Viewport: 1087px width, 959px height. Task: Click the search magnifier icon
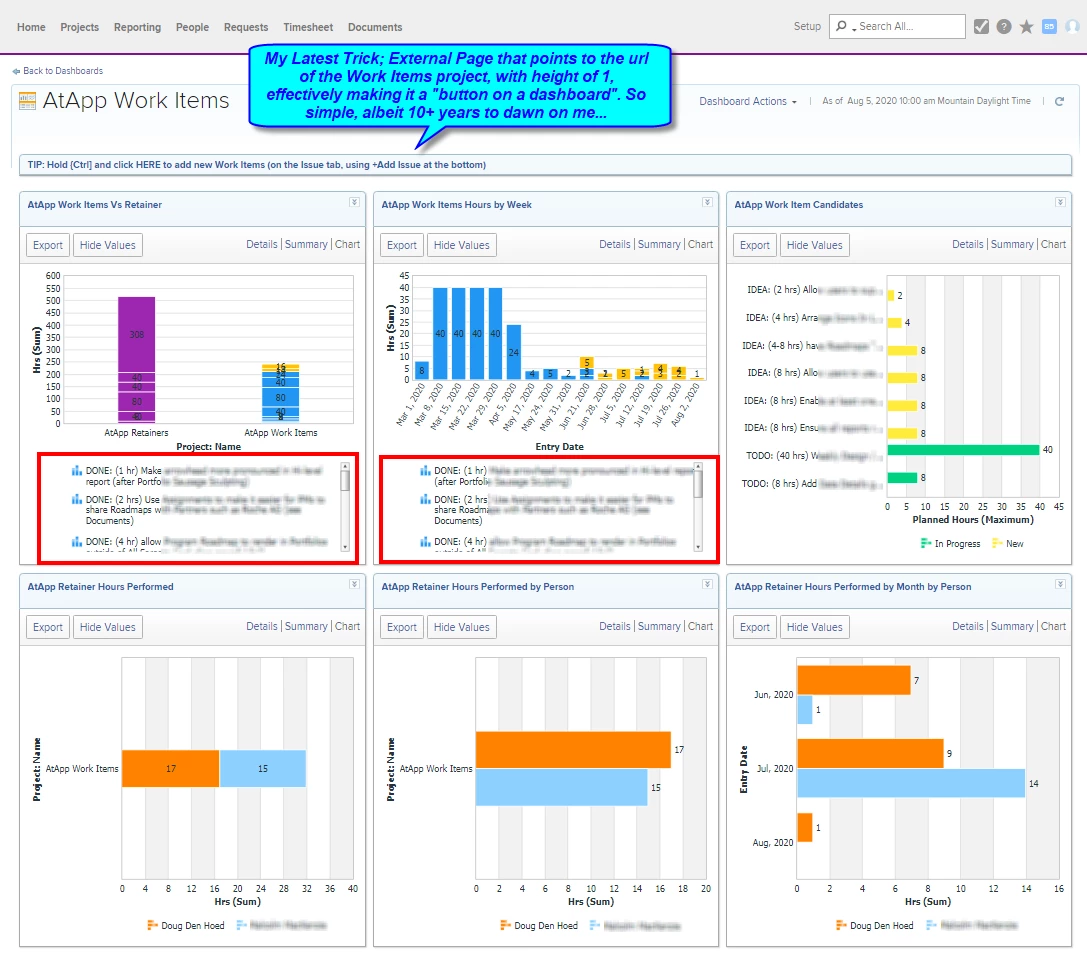(841, 26)
